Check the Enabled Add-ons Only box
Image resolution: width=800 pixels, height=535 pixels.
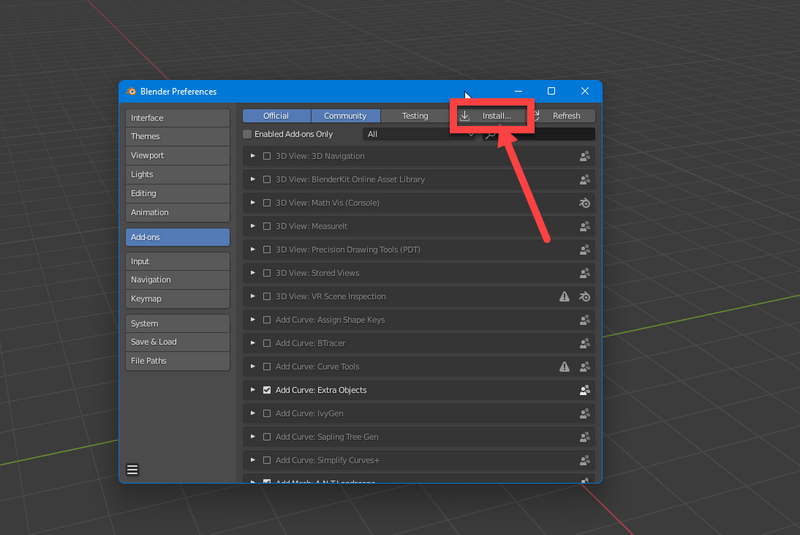[x=248, y=134]
